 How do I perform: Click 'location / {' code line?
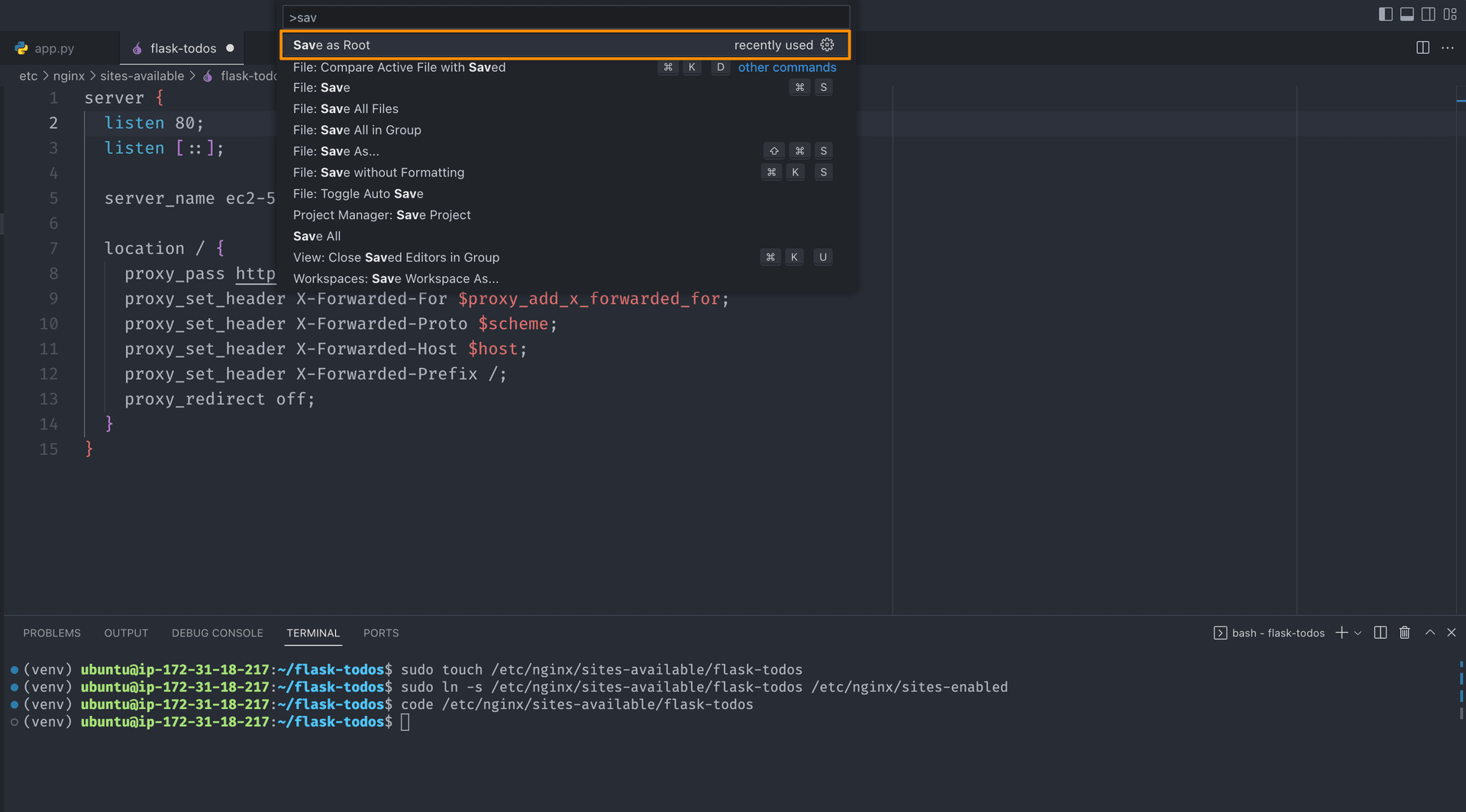pos(164,249)
